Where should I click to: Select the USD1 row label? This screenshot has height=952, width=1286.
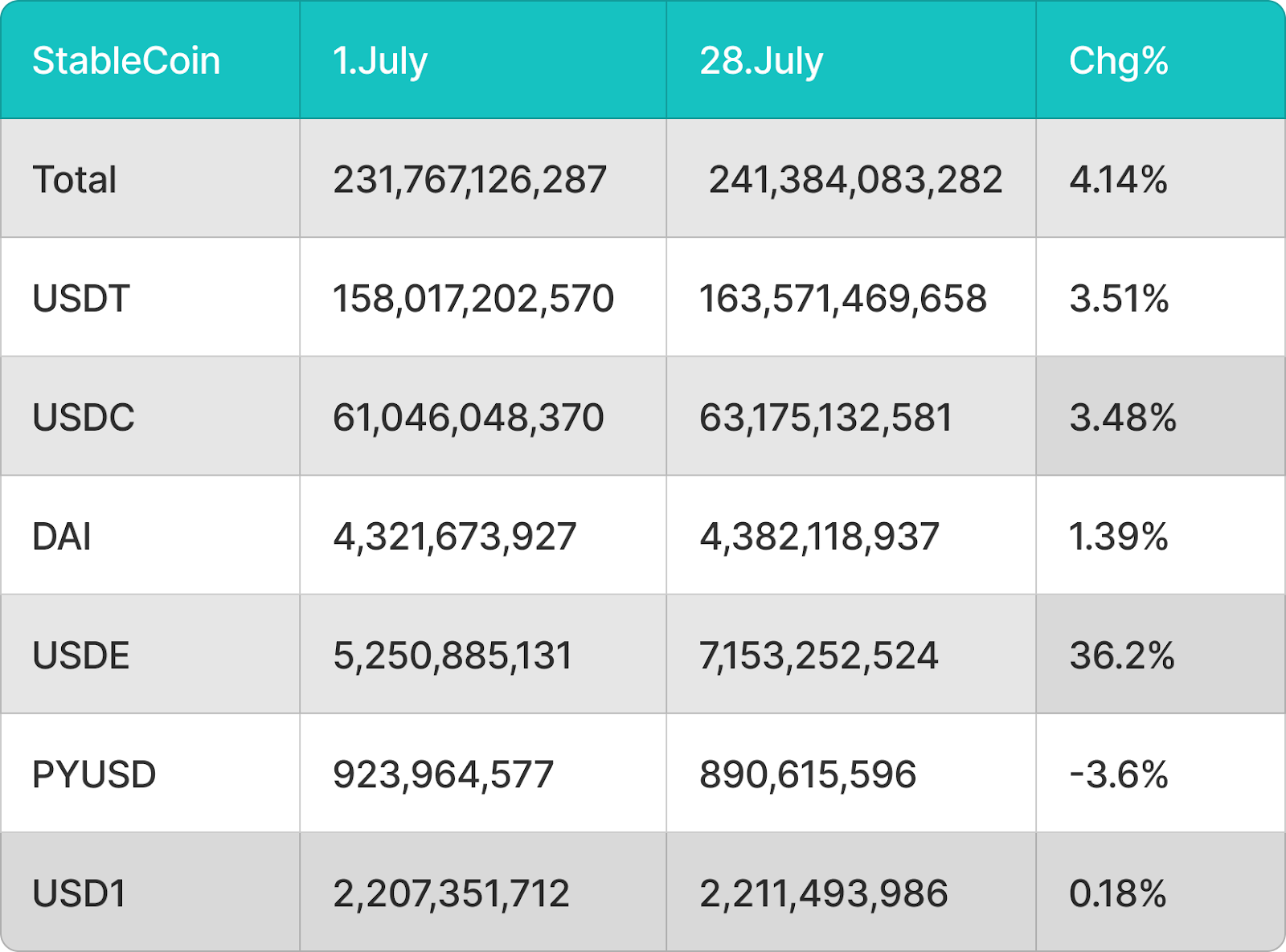pyautogui.click(x=80, y=893)
